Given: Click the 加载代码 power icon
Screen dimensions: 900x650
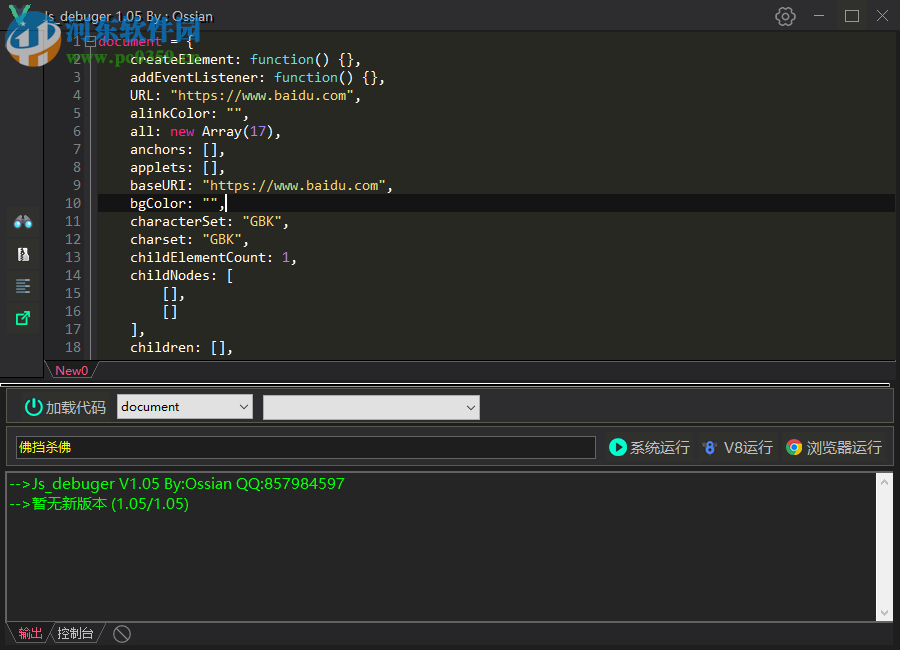Looking at the screenshot, I should tap(33, 407).
